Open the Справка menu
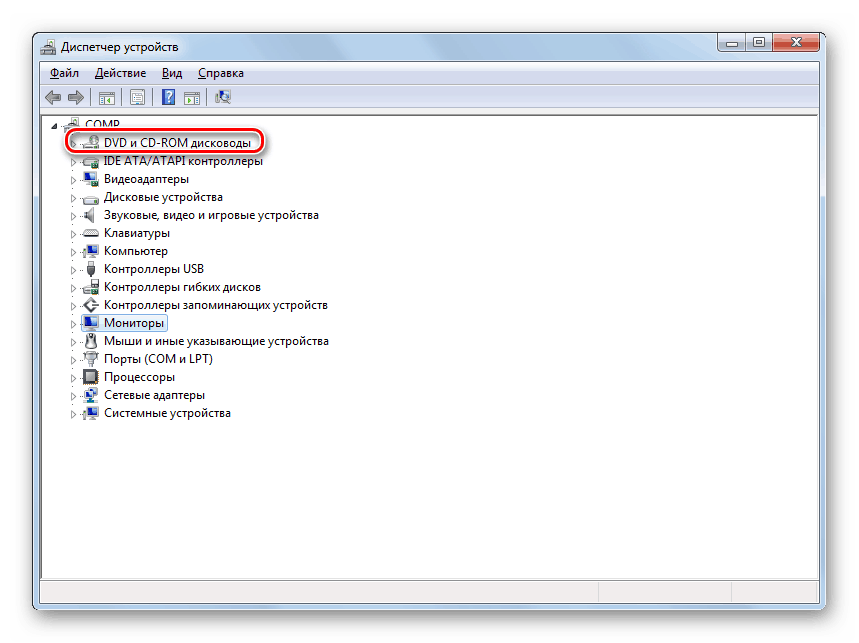This screenshot has height=643, width=859. (x=221, y=73)
